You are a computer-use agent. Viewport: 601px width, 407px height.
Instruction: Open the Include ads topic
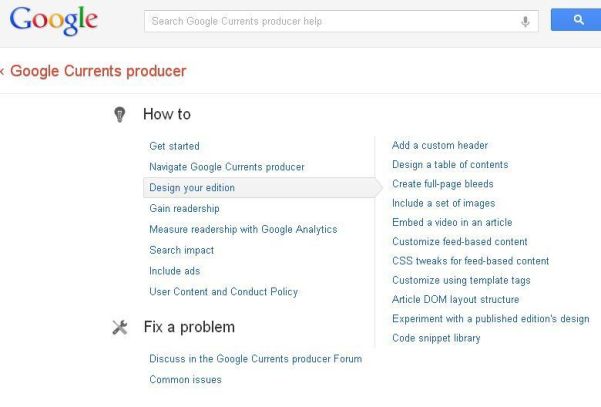click(x=174, y=271)
